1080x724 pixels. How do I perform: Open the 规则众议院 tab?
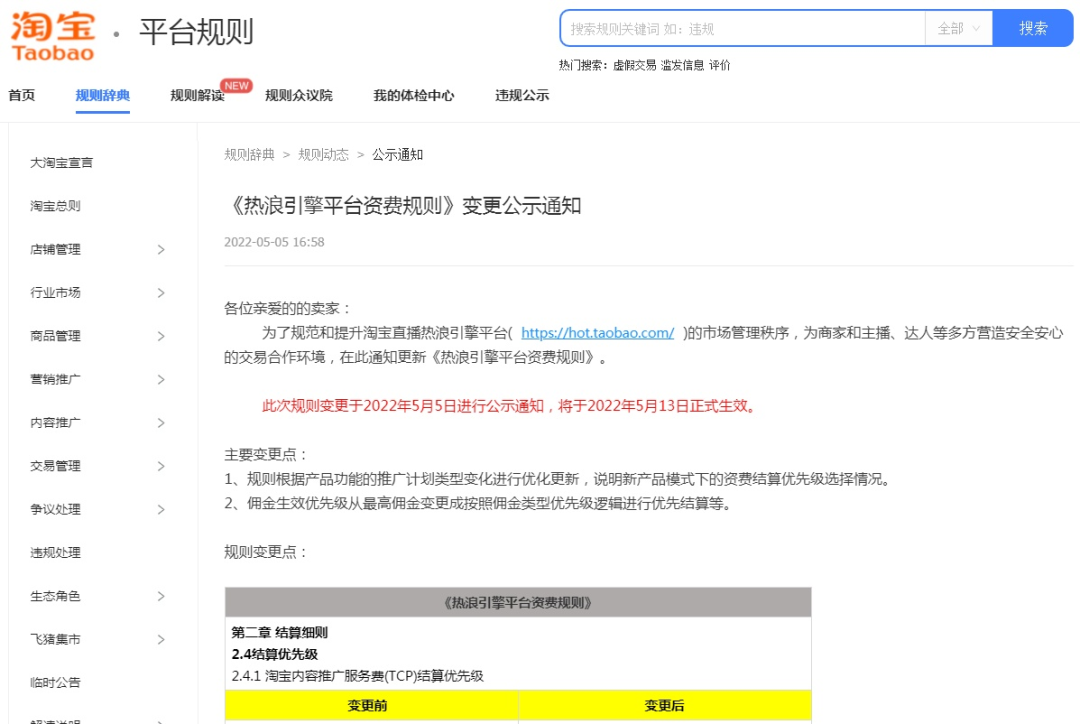point(298,95)
